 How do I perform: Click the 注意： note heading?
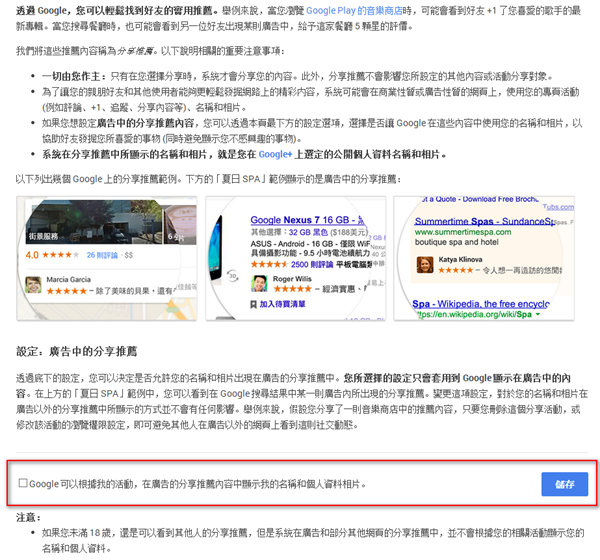28,518
